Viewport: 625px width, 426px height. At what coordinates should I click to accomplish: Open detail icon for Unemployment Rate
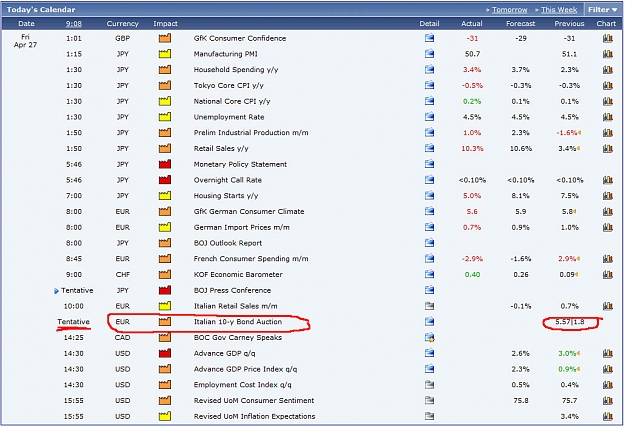coord(429,117)
